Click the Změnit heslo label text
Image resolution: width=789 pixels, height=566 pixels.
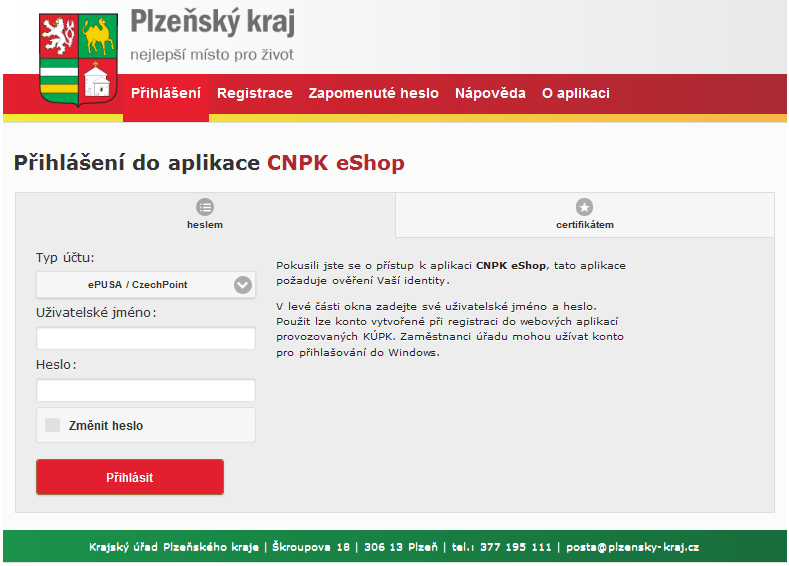click(x=106, y=426)
